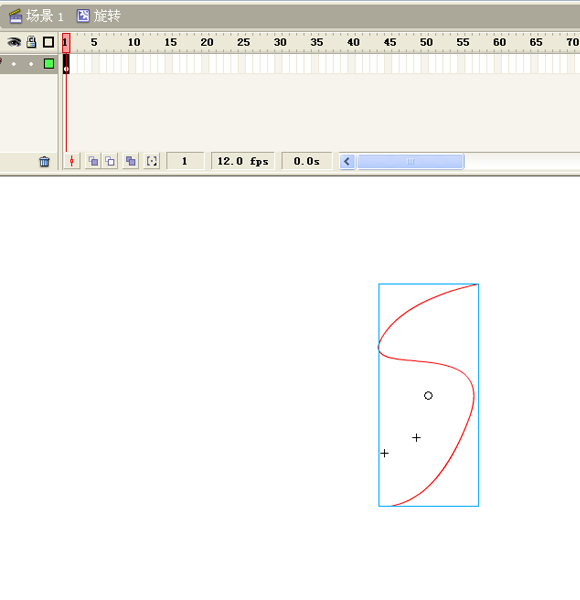The height and width of the screenshot is (600, 580).
Task: Enable onion skin outlines button
Action: pos(110,161)
